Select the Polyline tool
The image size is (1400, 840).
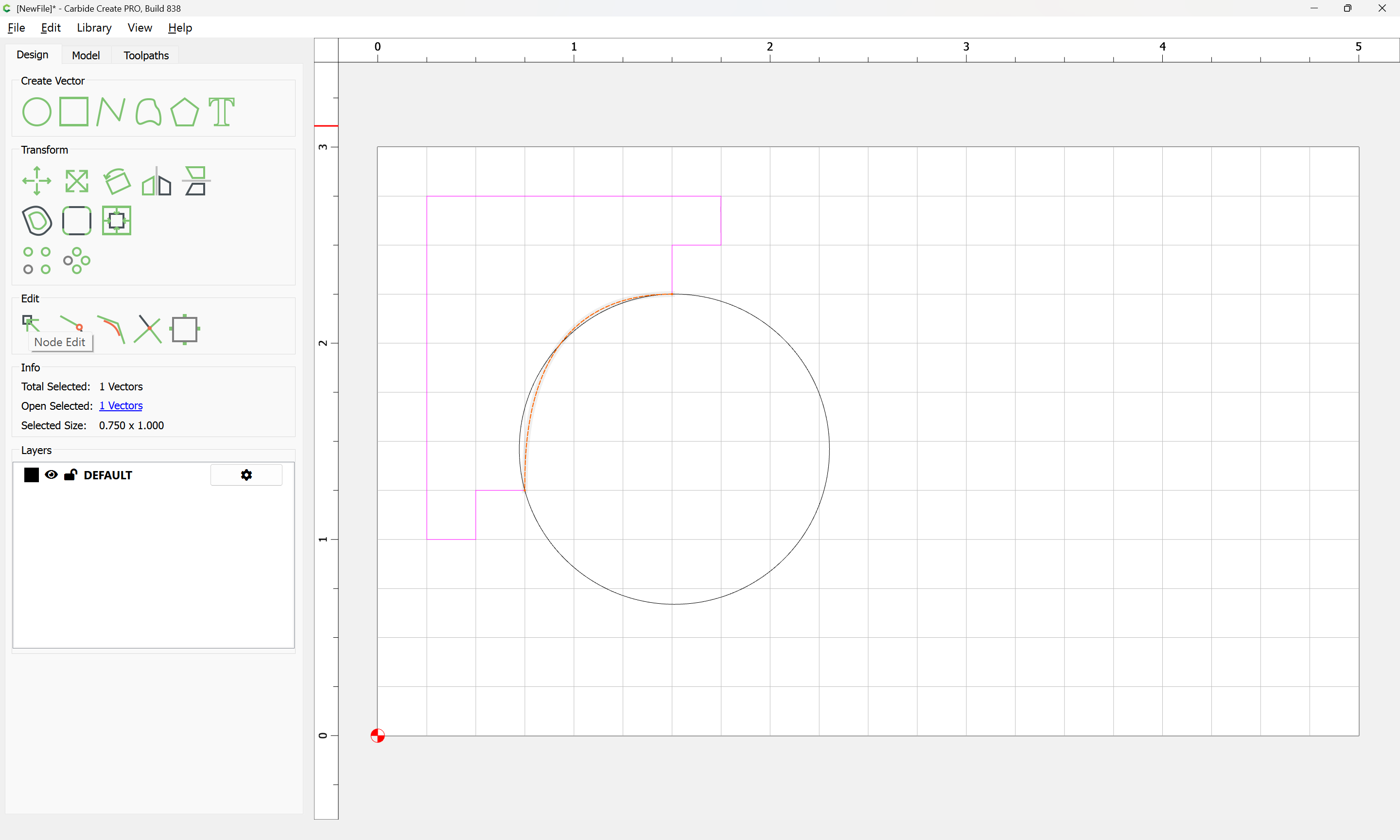coord(110,111)
